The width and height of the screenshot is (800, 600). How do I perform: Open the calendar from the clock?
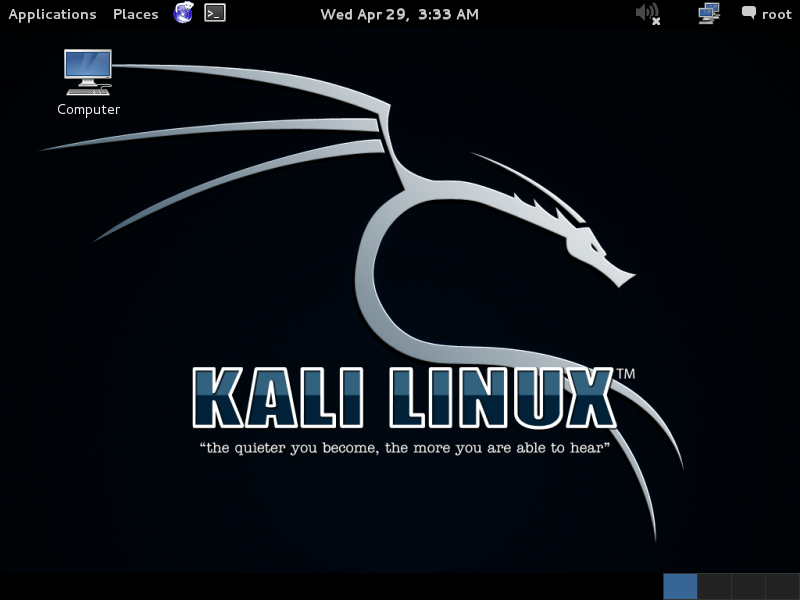[399, 14]
